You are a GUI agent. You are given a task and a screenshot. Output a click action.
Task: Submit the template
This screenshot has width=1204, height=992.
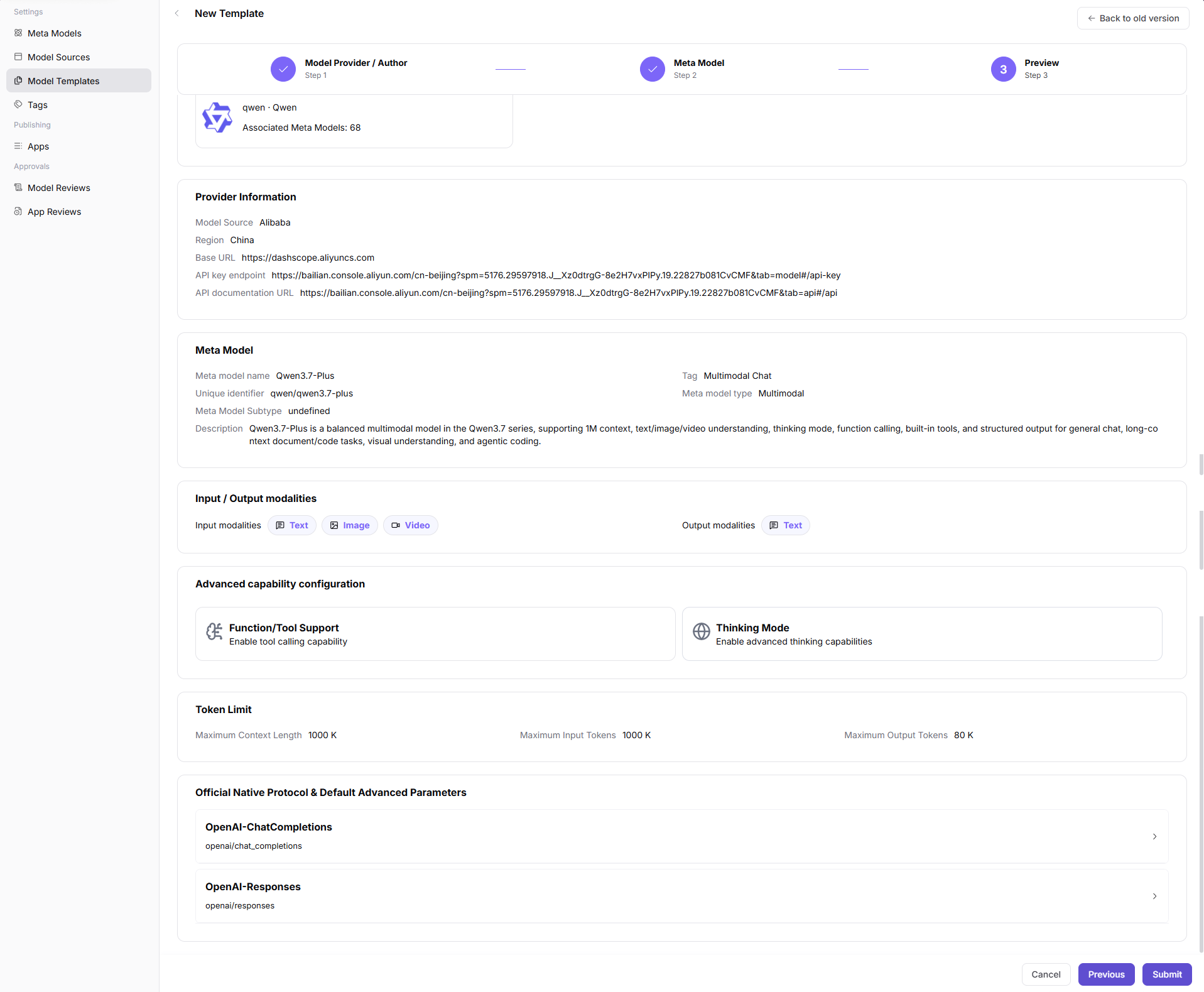click(x=1167, y=974)
